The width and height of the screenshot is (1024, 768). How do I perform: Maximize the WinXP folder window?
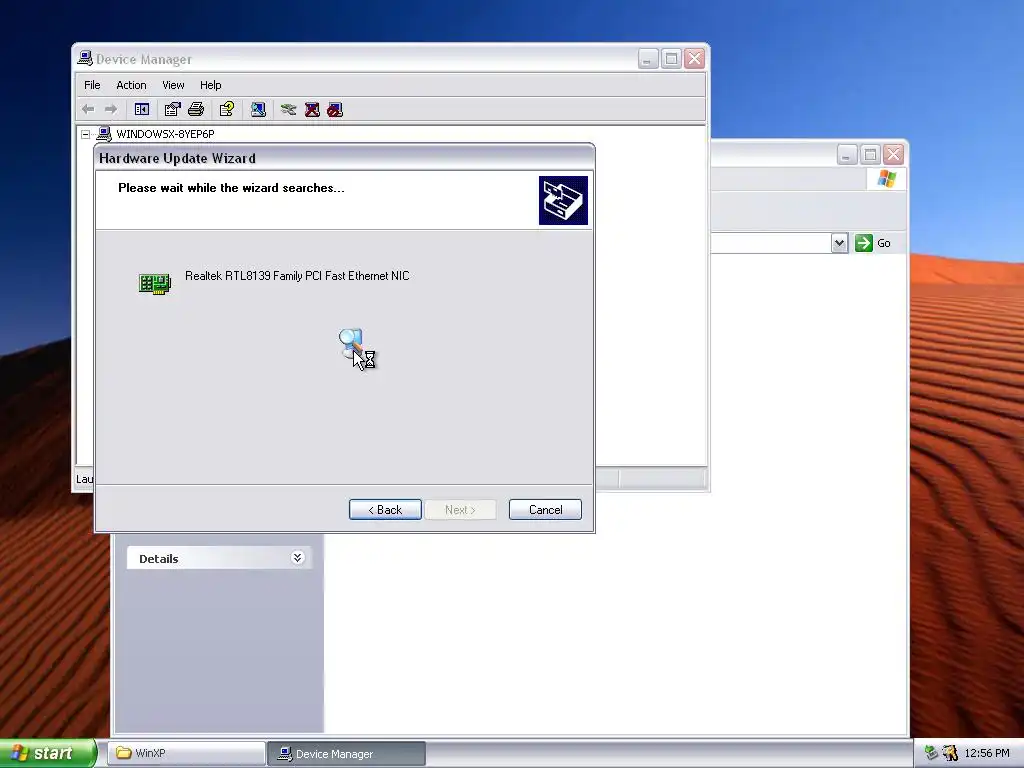click(x=870, y=155)
